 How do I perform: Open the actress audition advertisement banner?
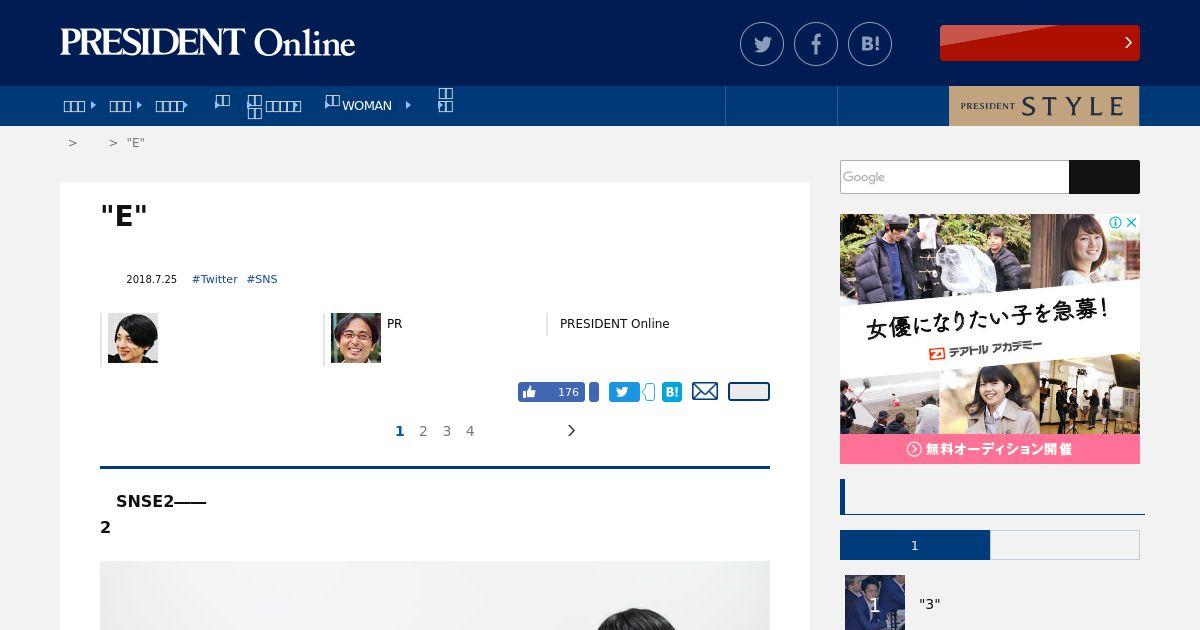click(x=990, y=339)
